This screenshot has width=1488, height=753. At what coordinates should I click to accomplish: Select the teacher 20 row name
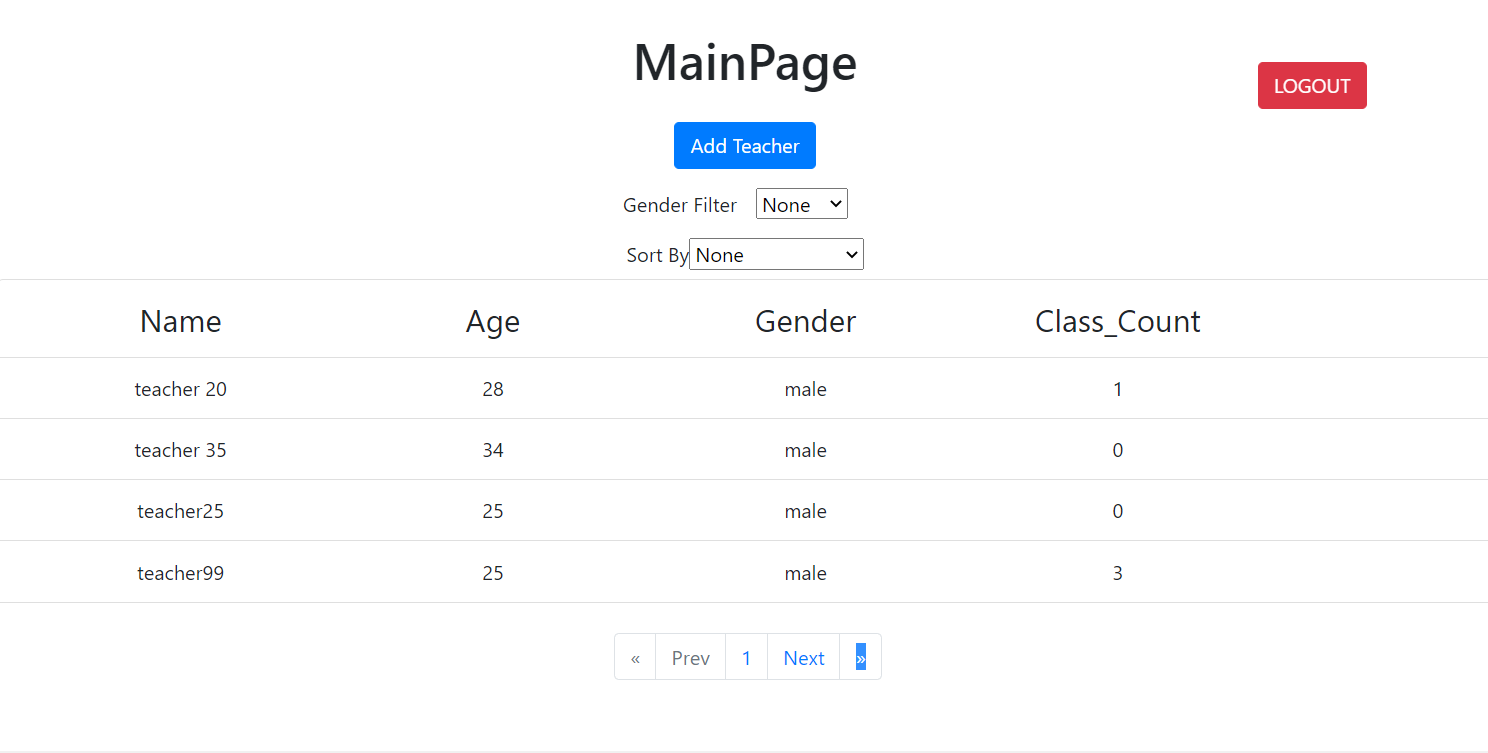point(180,389)
